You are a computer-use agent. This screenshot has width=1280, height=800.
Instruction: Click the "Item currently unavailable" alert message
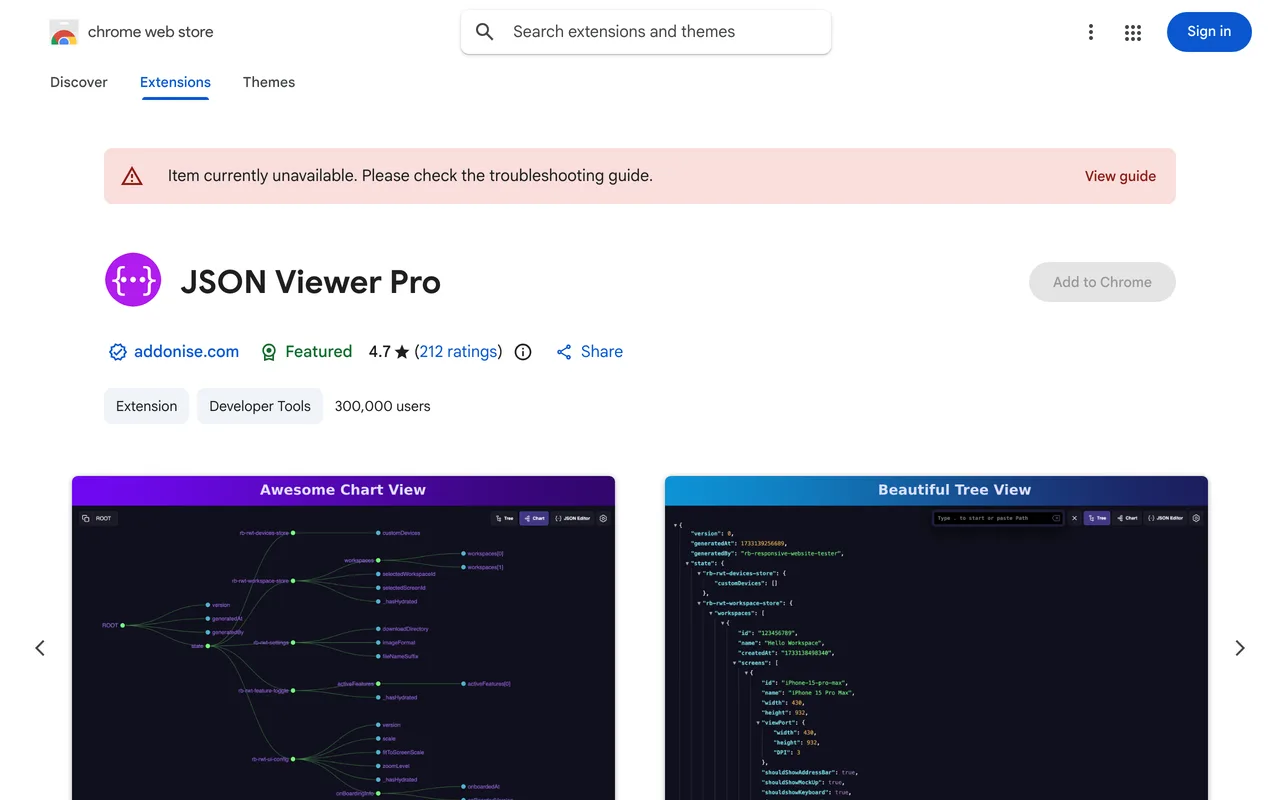[410, 176]
